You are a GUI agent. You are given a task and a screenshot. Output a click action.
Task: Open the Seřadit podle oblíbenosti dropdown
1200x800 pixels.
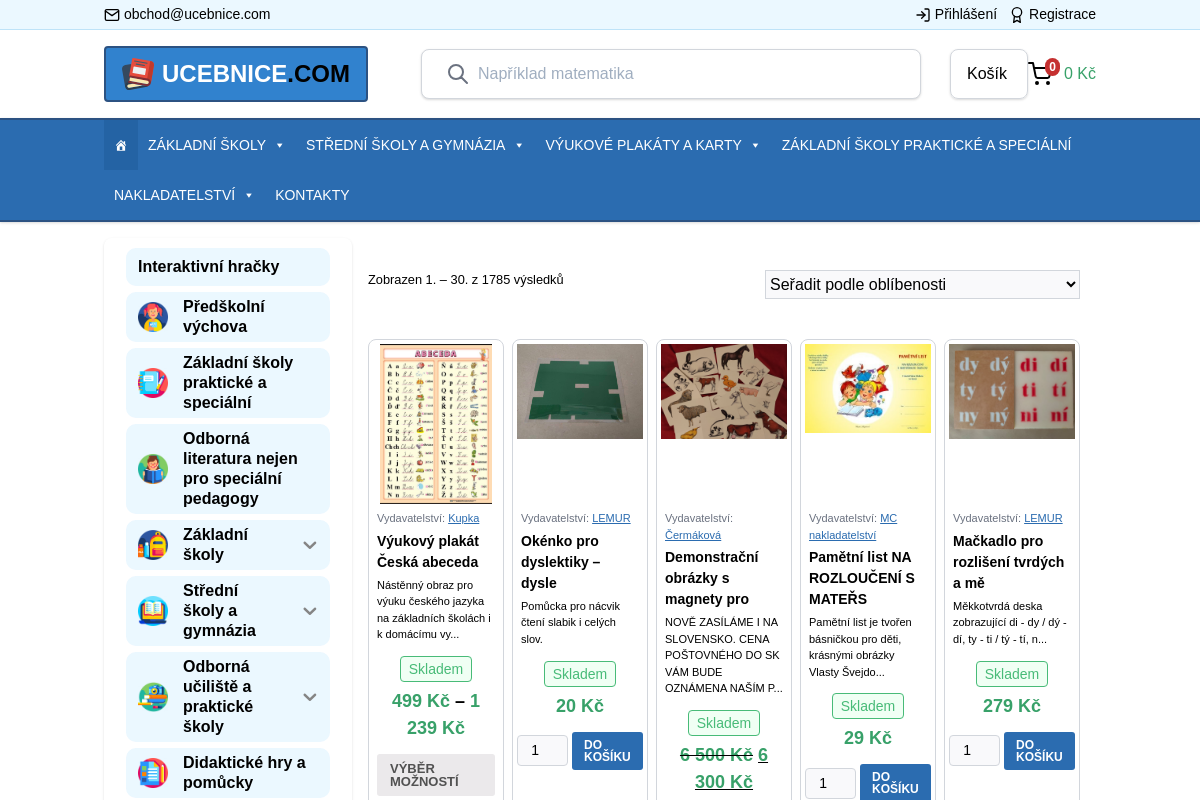click(x=922, y=284)
